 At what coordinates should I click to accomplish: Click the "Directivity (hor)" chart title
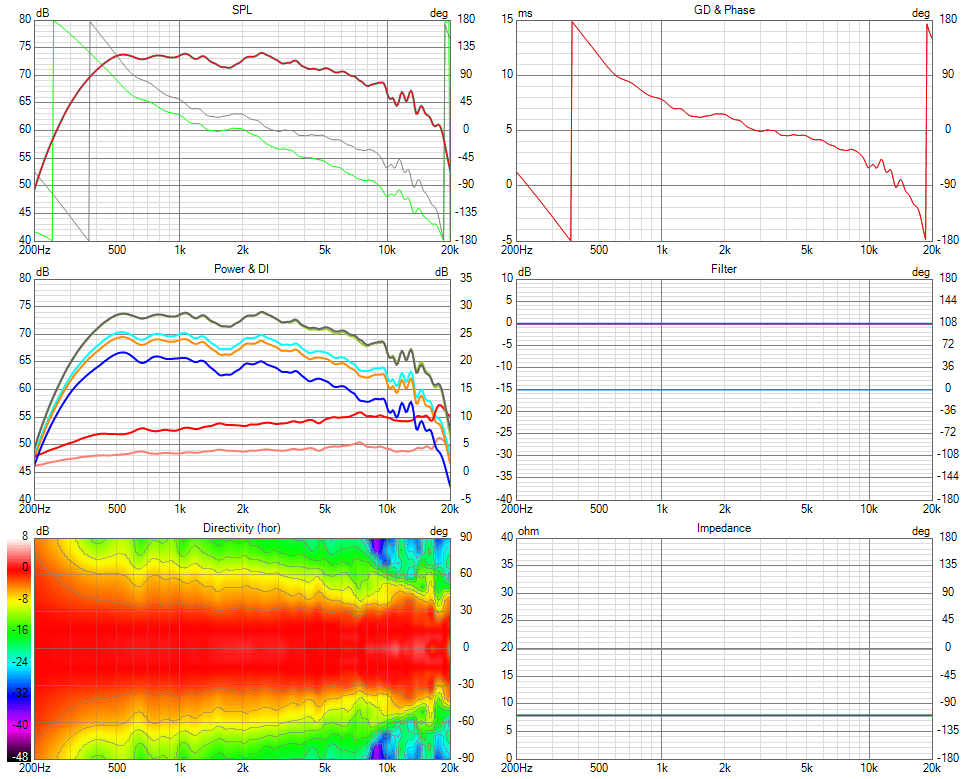pyautogui.click(x=242, y=528)
